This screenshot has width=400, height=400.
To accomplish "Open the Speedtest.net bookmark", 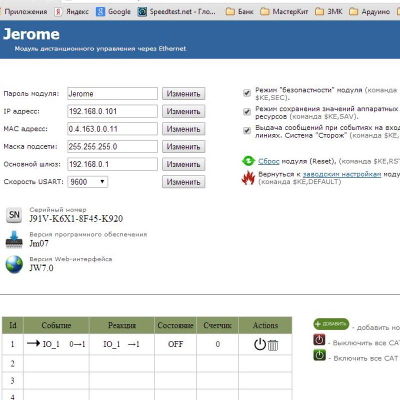I will pyautogui.click(x=177, y=12).
